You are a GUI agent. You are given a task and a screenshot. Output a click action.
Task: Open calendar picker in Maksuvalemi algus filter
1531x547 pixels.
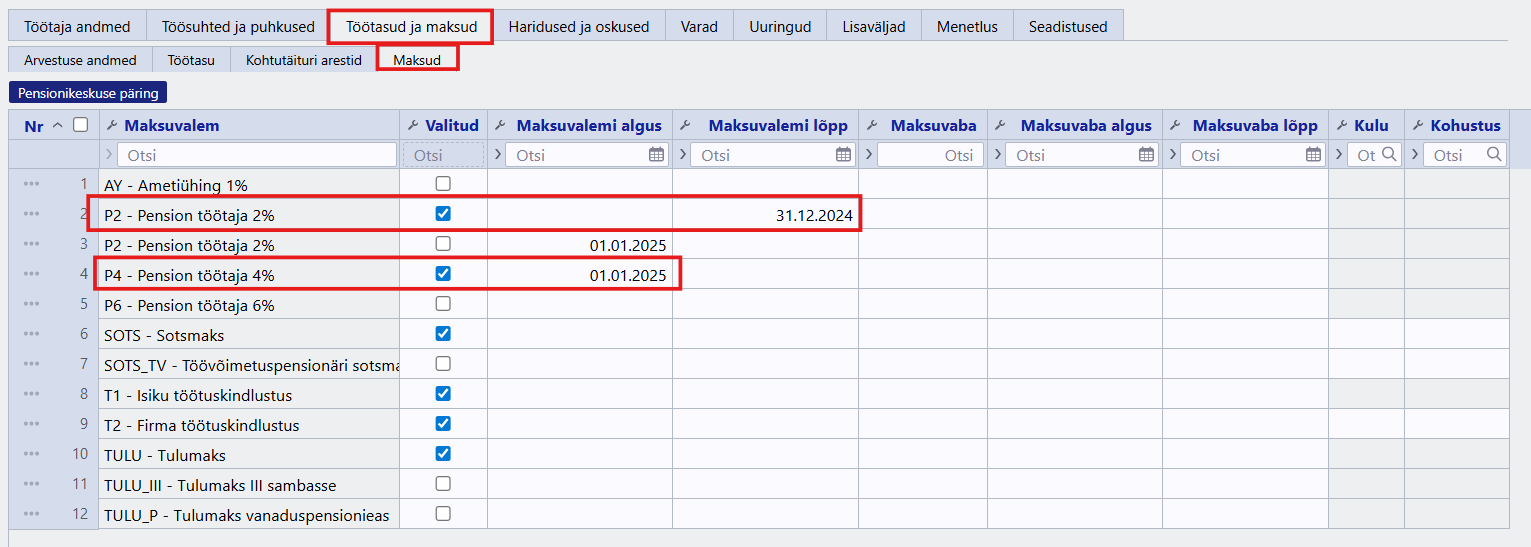656,155
